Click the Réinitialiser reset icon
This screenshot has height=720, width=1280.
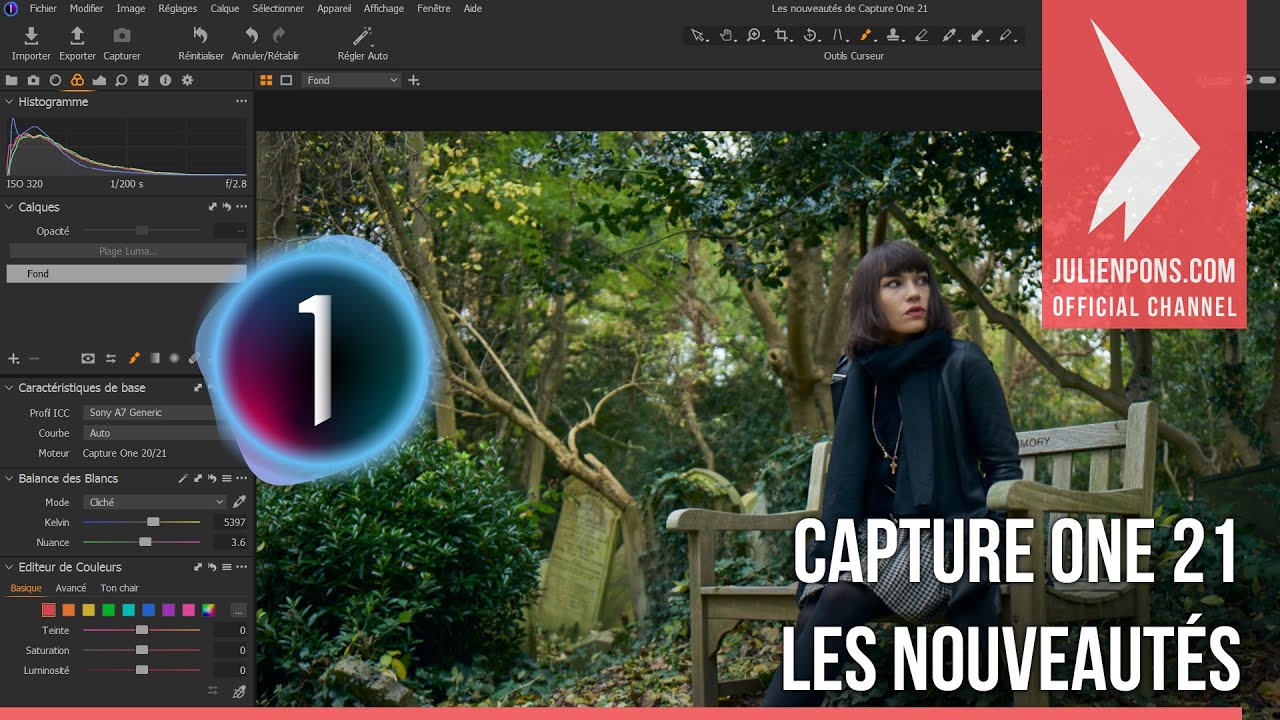point(200,36)
